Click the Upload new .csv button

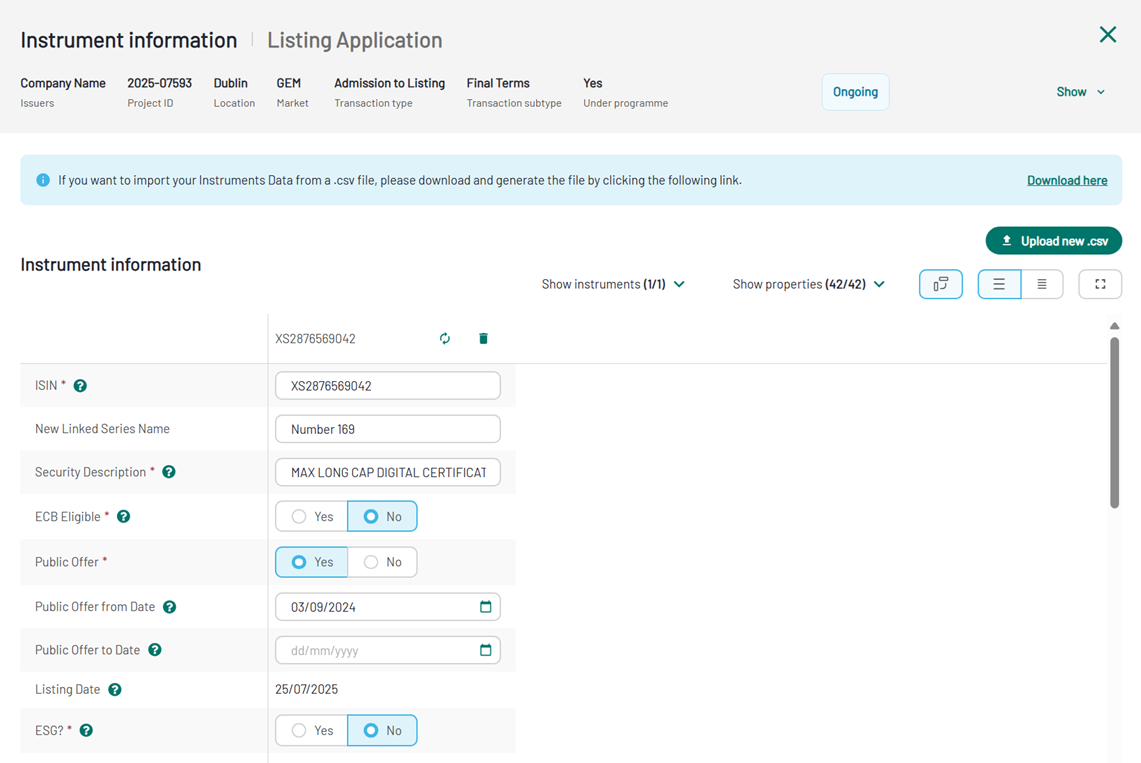click(1053, 241)
